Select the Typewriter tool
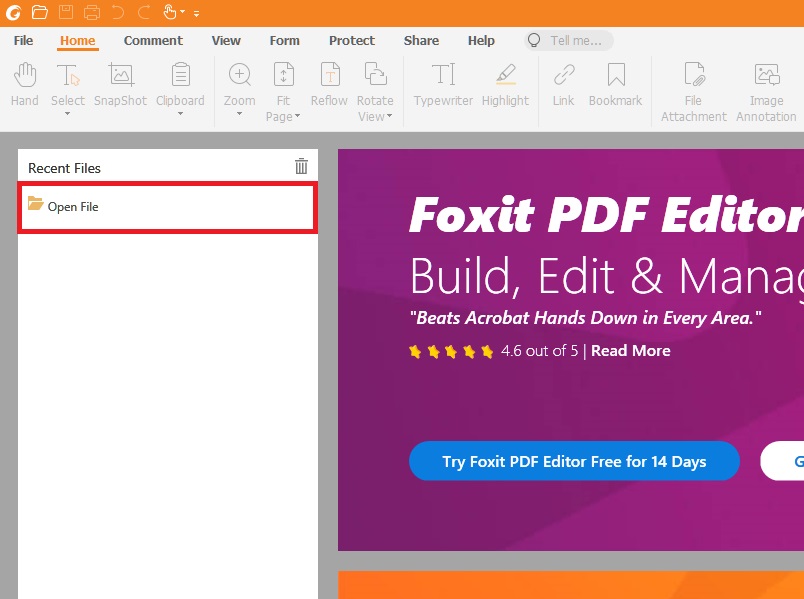Viewport: 804px width, 599px height. pyautogui.click(x=443, y=85)
